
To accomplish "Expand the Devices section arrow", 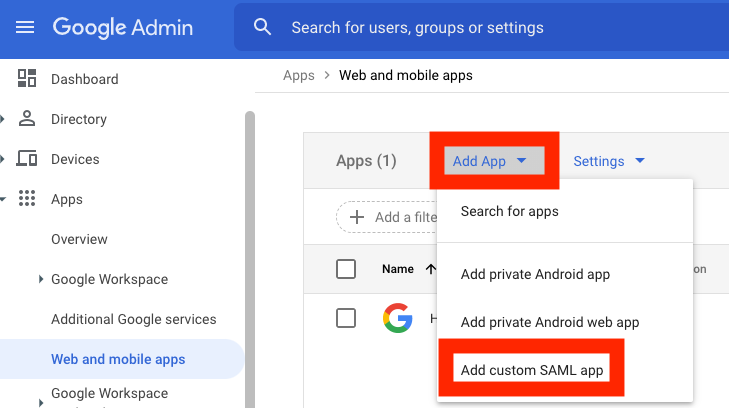I will pyautogui.click(x=2, y=159).
